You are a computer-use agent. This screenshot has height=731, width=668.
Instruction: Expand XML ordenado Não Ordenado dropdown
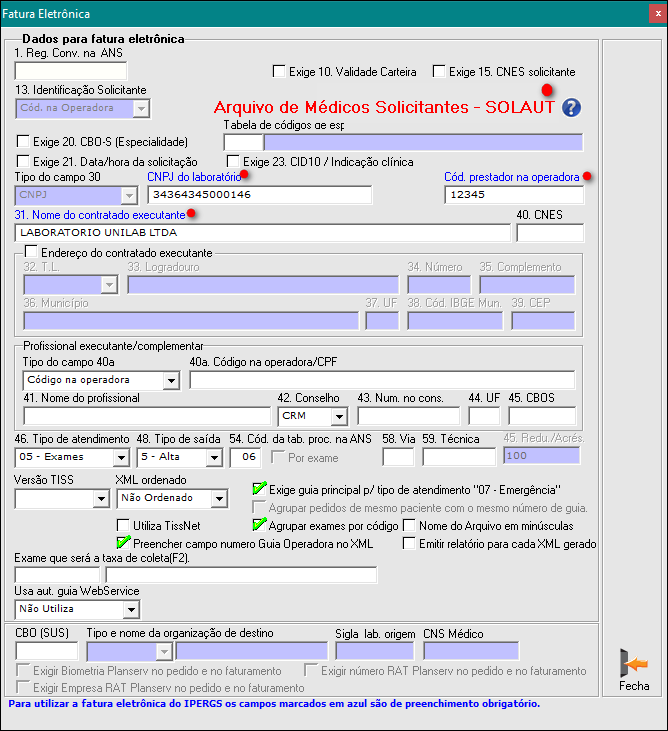[219, 499]
